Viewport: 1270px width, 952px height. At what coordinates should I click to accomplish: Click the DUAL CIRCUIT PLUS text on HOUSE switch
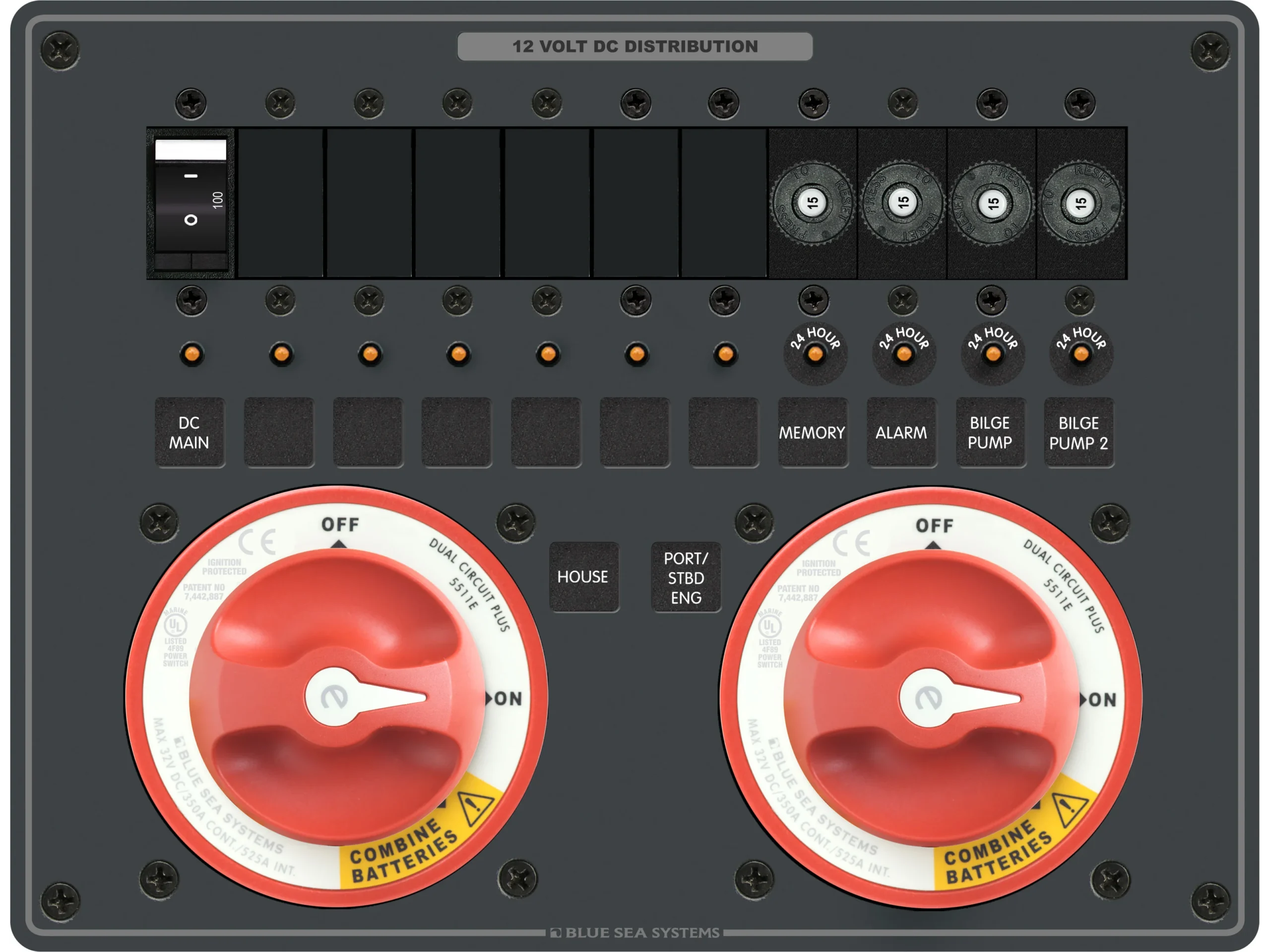(x=471, y=584)
